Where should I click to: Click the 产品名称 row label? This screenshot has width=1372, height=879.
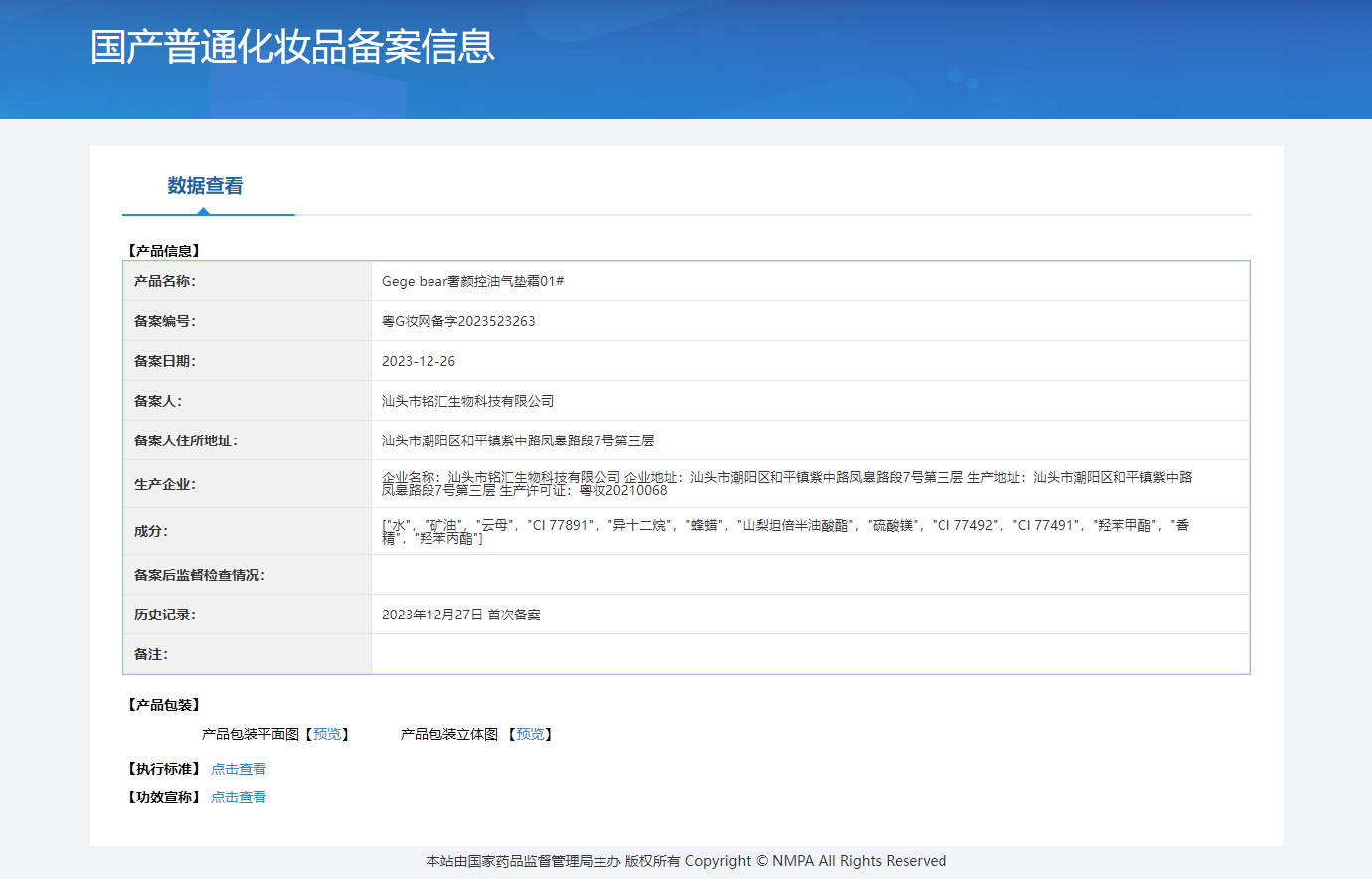(165, 281)
